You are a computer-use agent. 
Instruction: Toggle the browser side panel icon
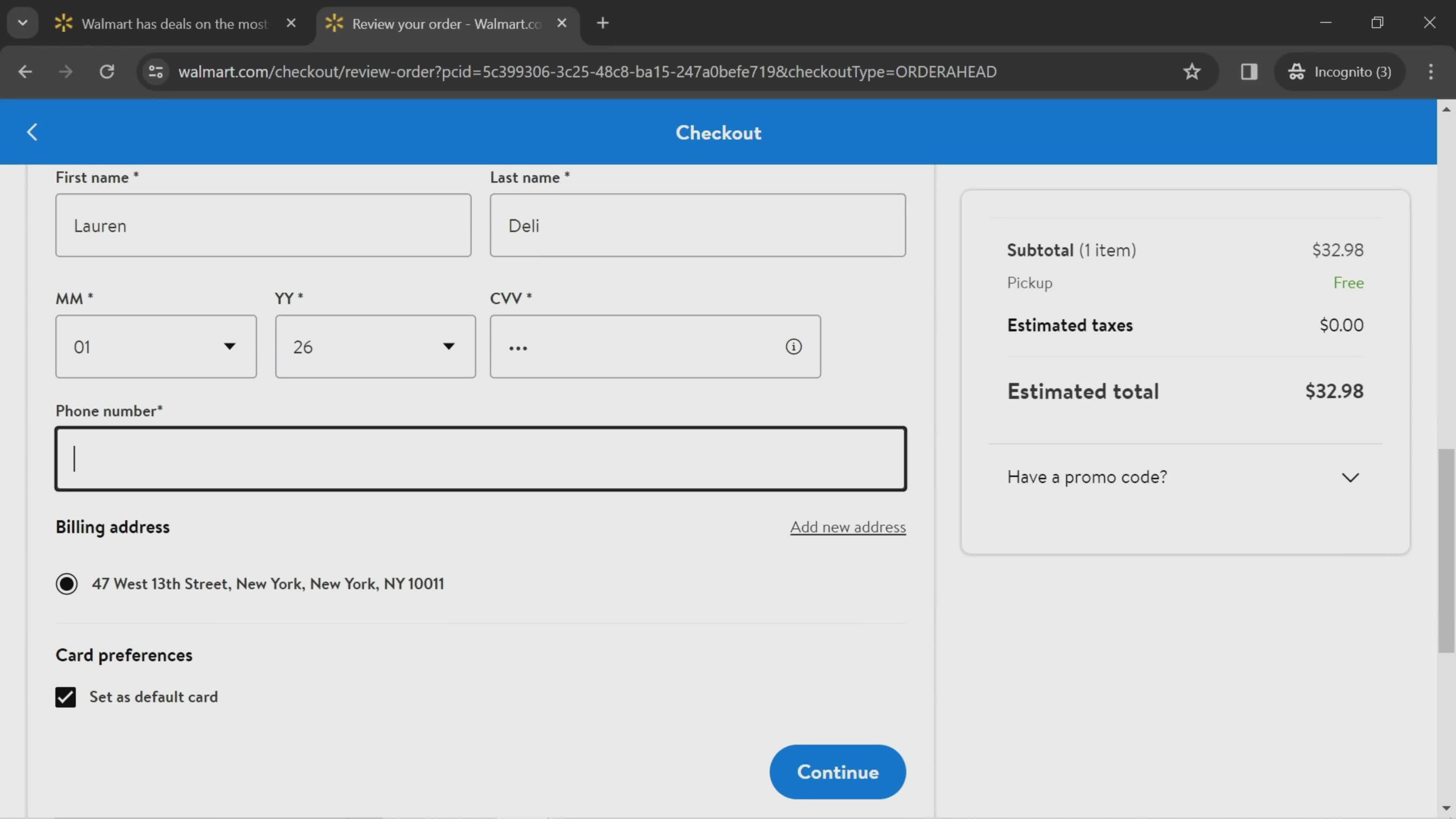click(1249, 72)
